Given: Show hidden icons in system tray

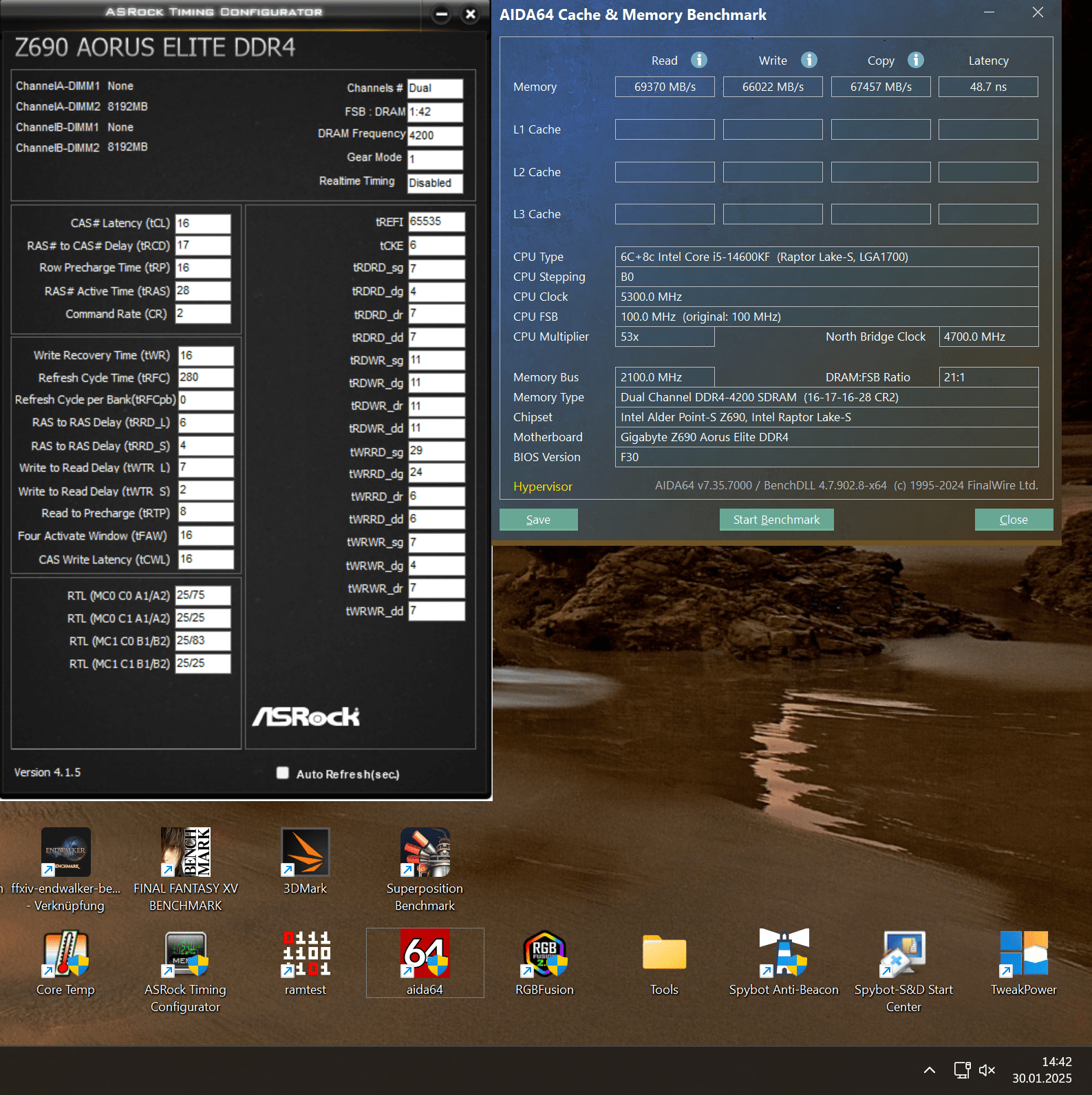Looking at the screenshot, I should point(930,1070).
